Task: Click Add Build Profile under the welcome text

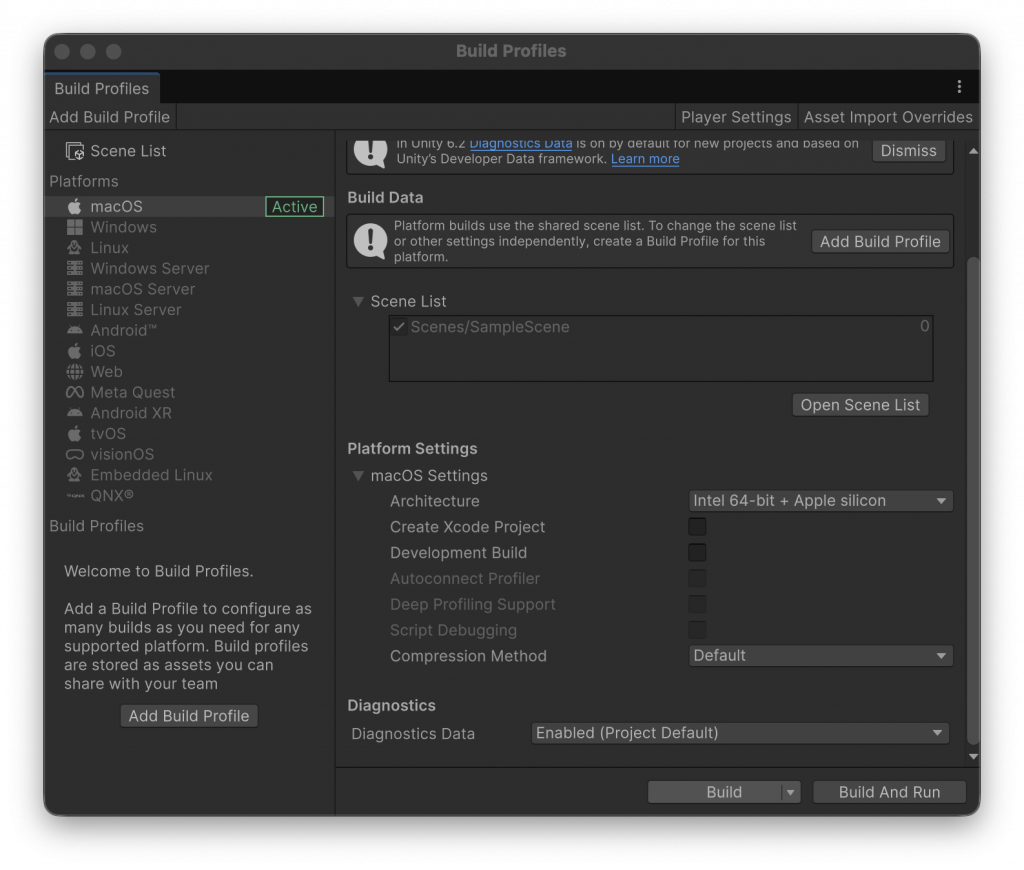Action: pyautogui.click(x=189, y=716)
